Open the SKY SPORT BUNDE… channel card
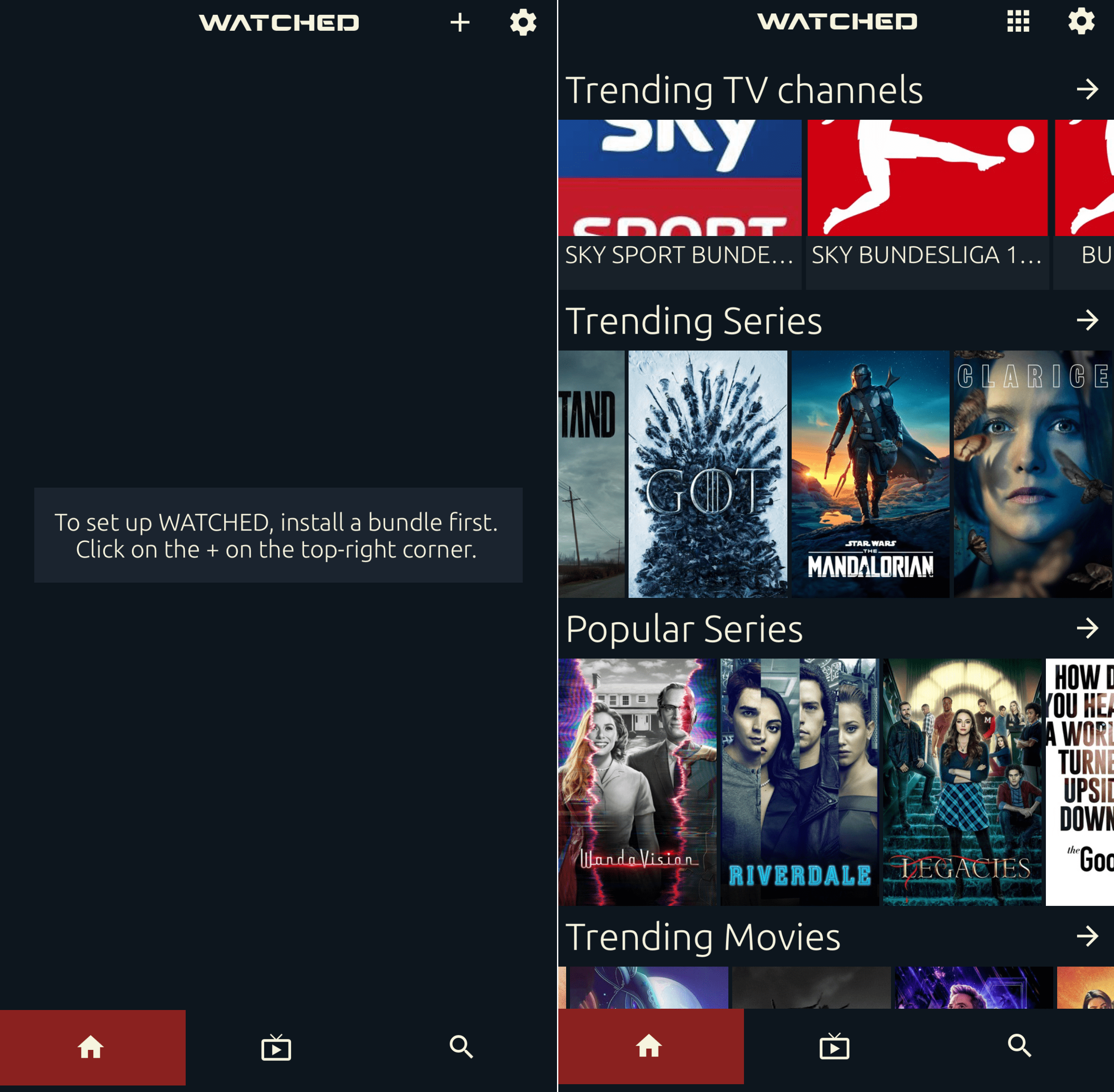This screenshot has width=1114, height=1092. tap(680, 204)
